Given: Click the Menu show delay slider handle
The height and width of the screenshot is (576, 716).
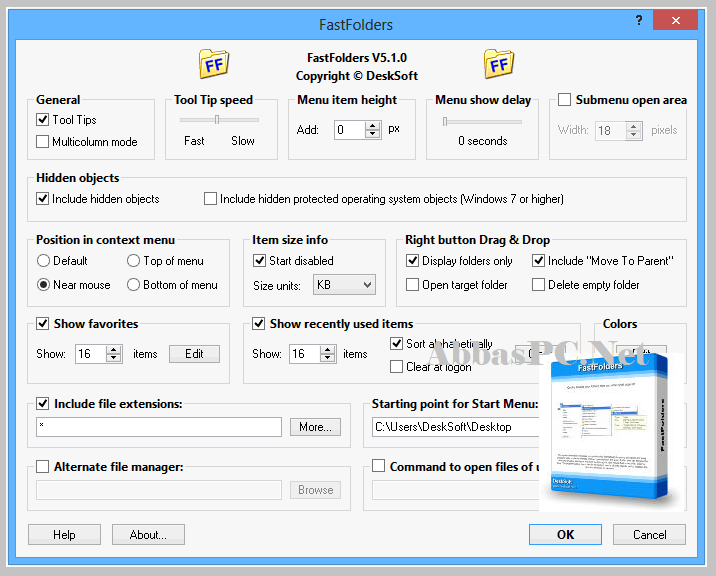Looking at the screenshot, I should (445, 122).
